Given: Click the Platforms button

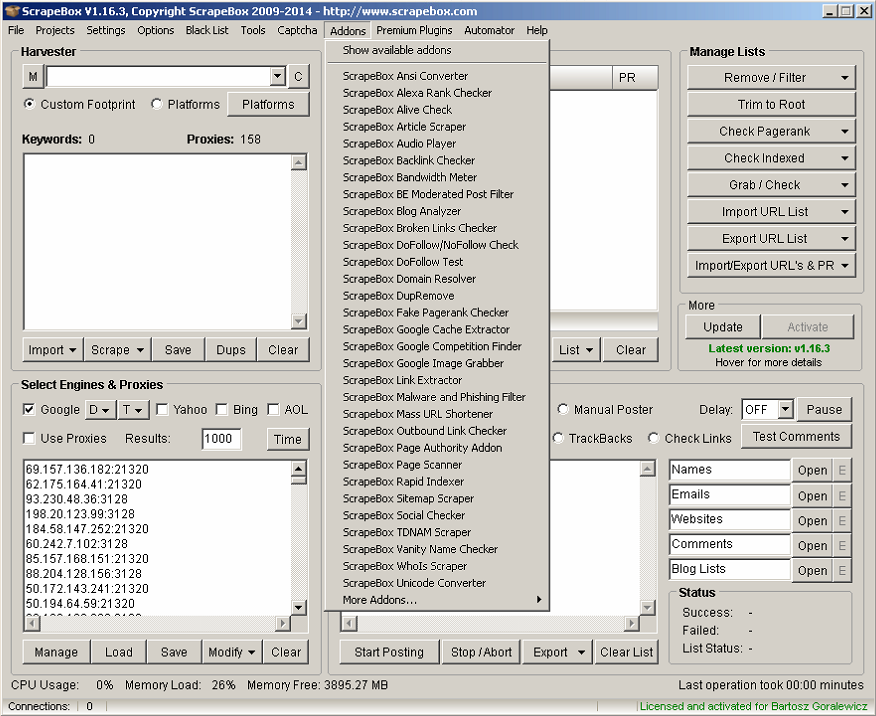Looking at the screenshot, I should pyautogui.click(x=268, y=104).
